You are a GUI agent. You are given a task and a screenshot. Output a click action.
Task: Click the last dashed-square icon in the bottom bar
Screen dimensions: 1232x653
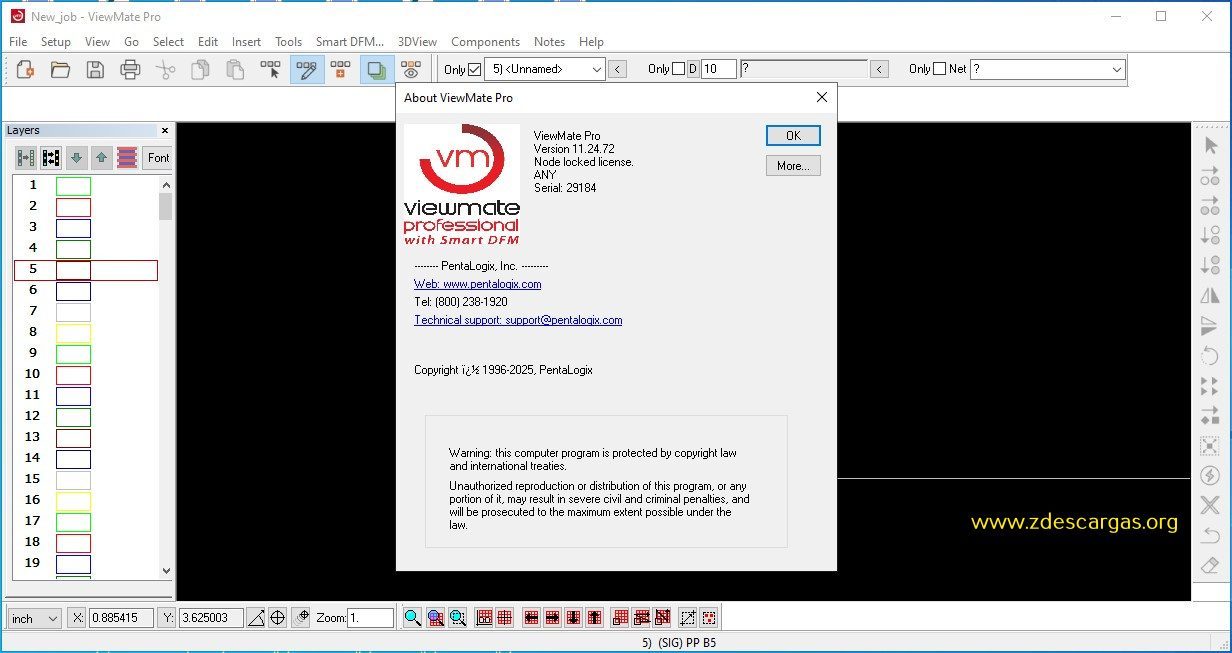click(x=709, y=617)
